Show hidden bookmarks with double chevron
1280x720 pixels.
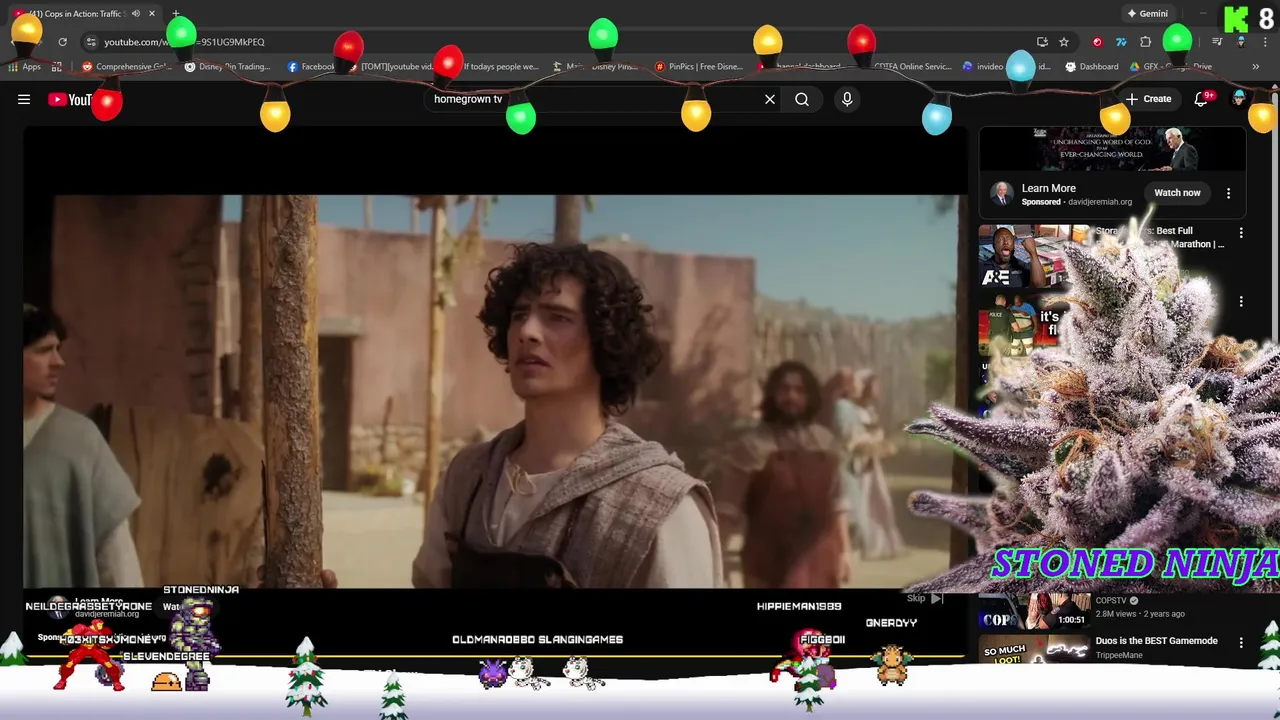tap(1256, 67)
